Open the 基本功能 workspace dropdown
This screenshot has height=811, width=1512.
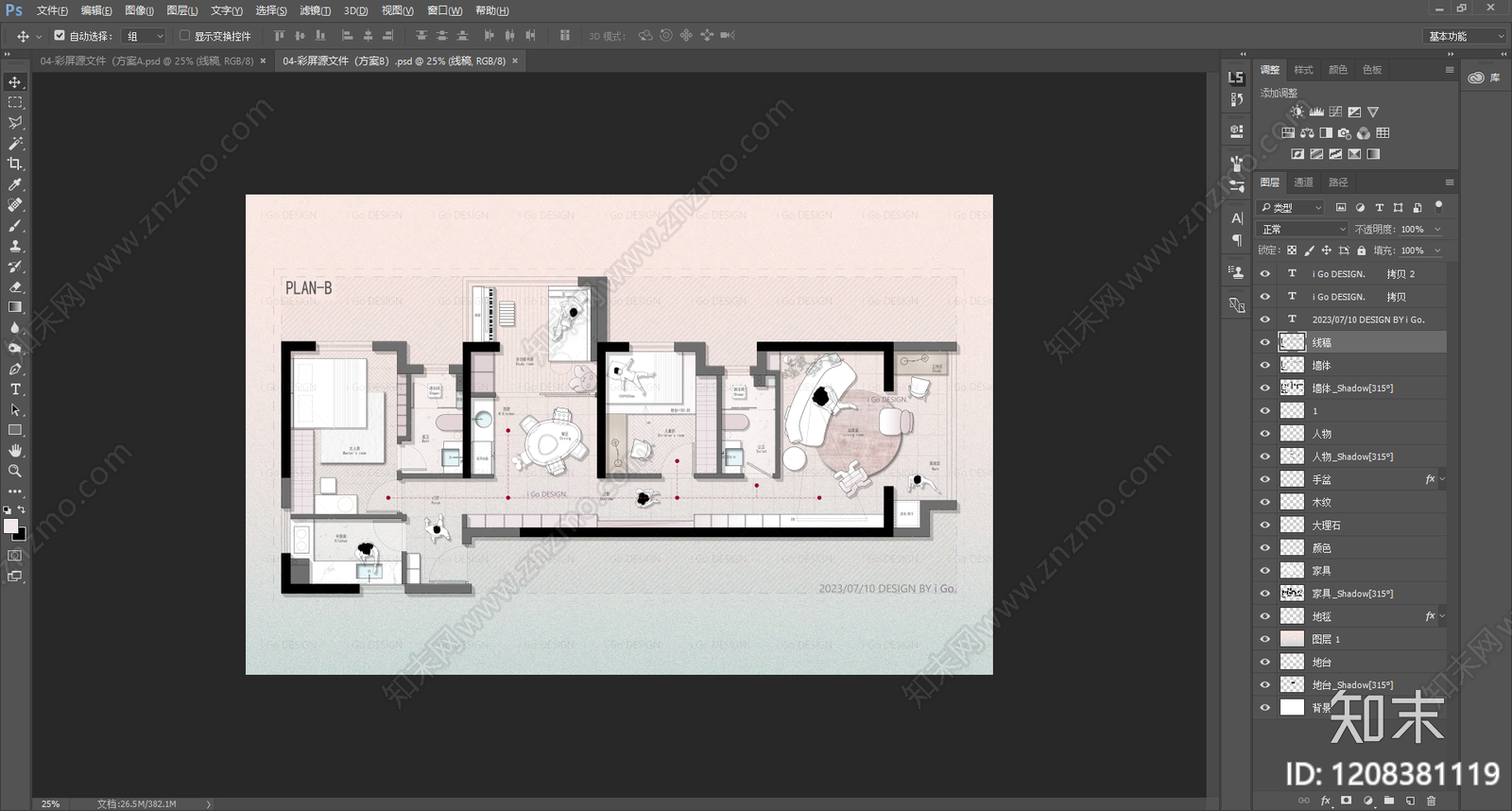pyautogui.click(x=1465, y=36)
